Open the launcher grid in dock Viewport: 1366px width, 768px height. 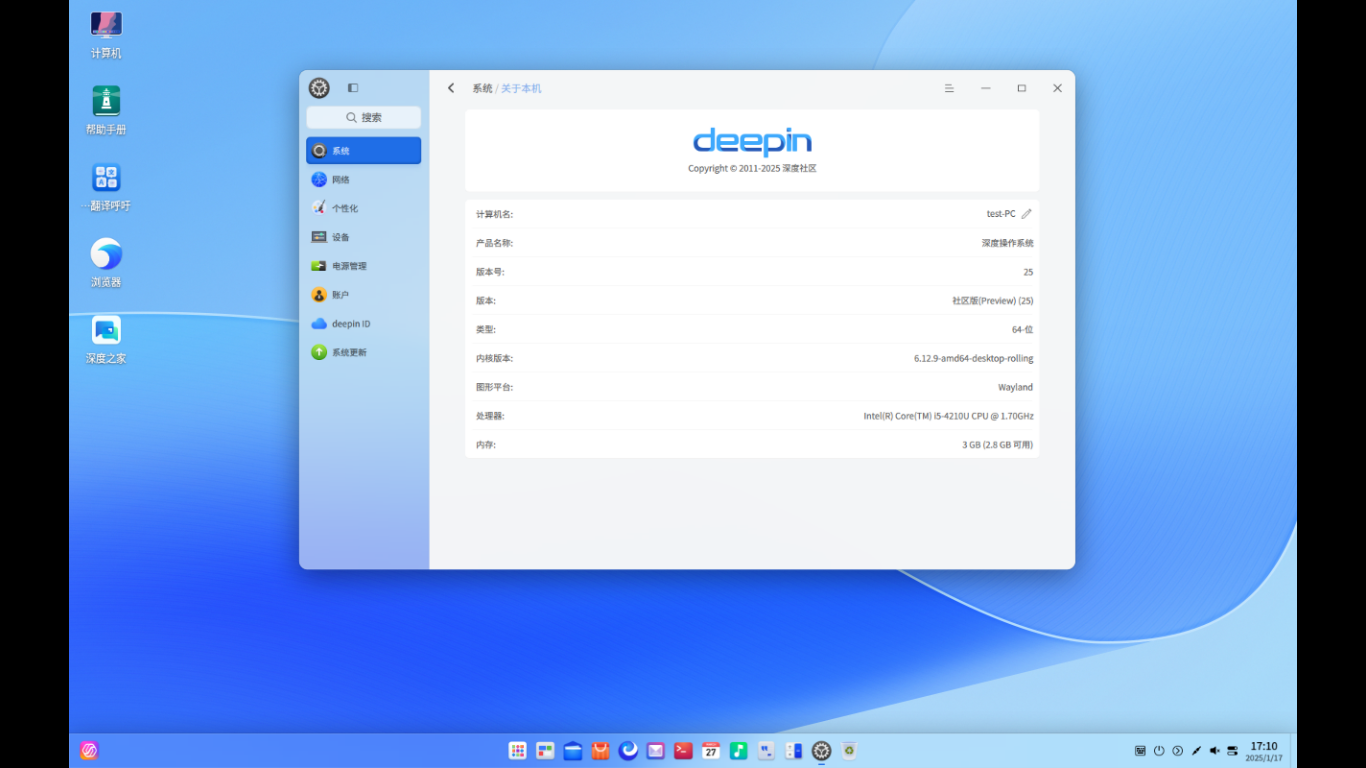pyautogui.click(x=518, y=750)
